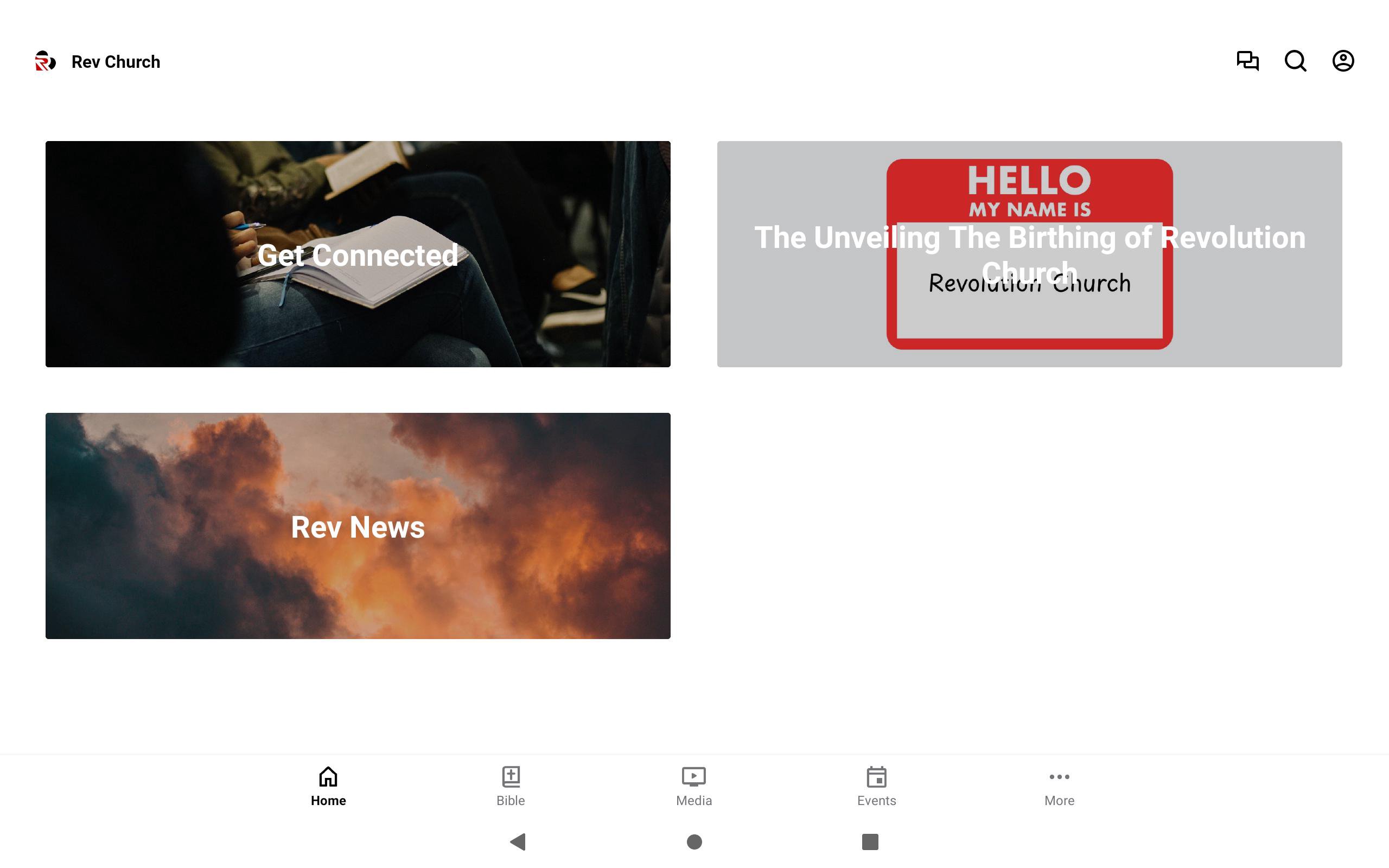Open the user profile icon
The height and width of the screenshot is (868, 1389).
click(x=1342, y=61)
